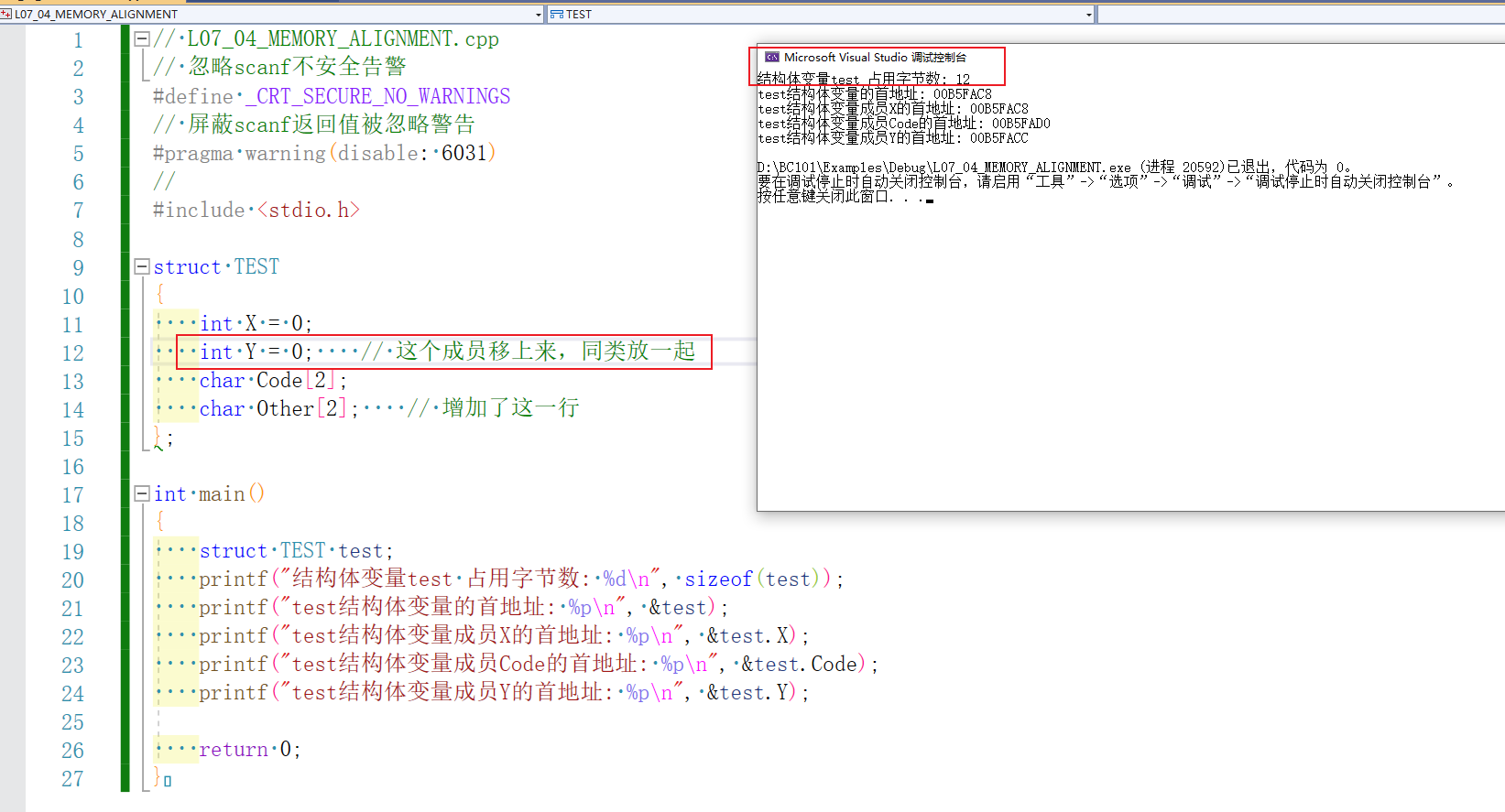Click the 'struct TEST test;' statement

click(x=297, y=550)
